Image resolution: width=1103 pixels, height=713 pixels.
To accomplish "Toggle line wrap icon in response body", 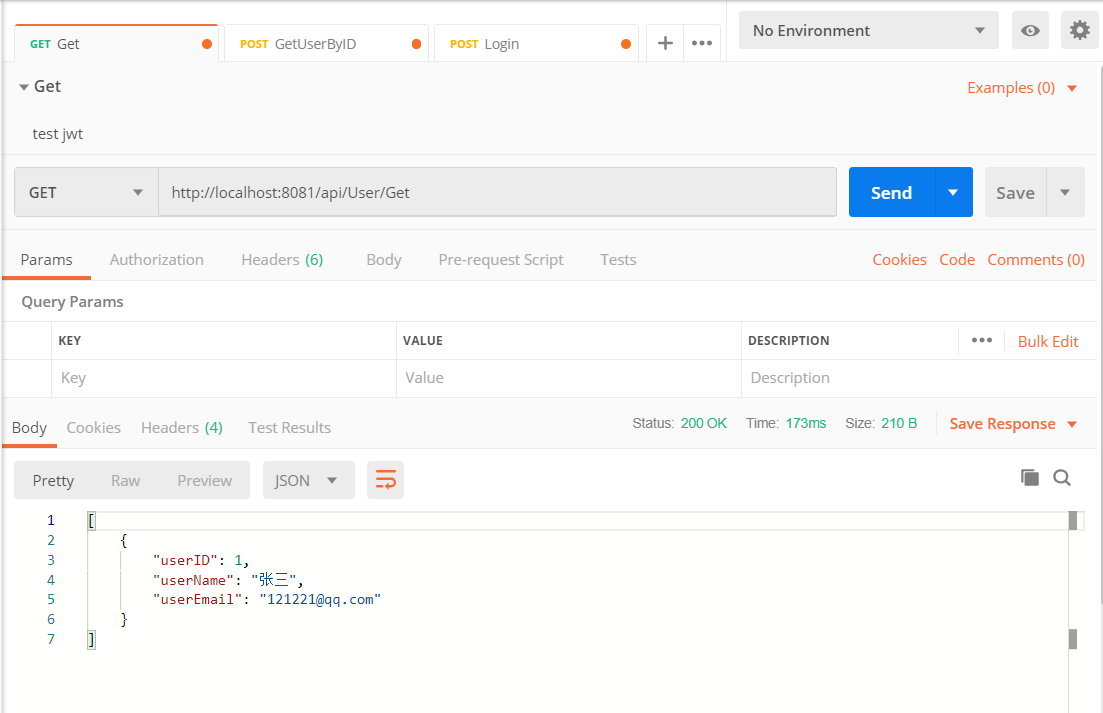I will click(x=385, y=480).
